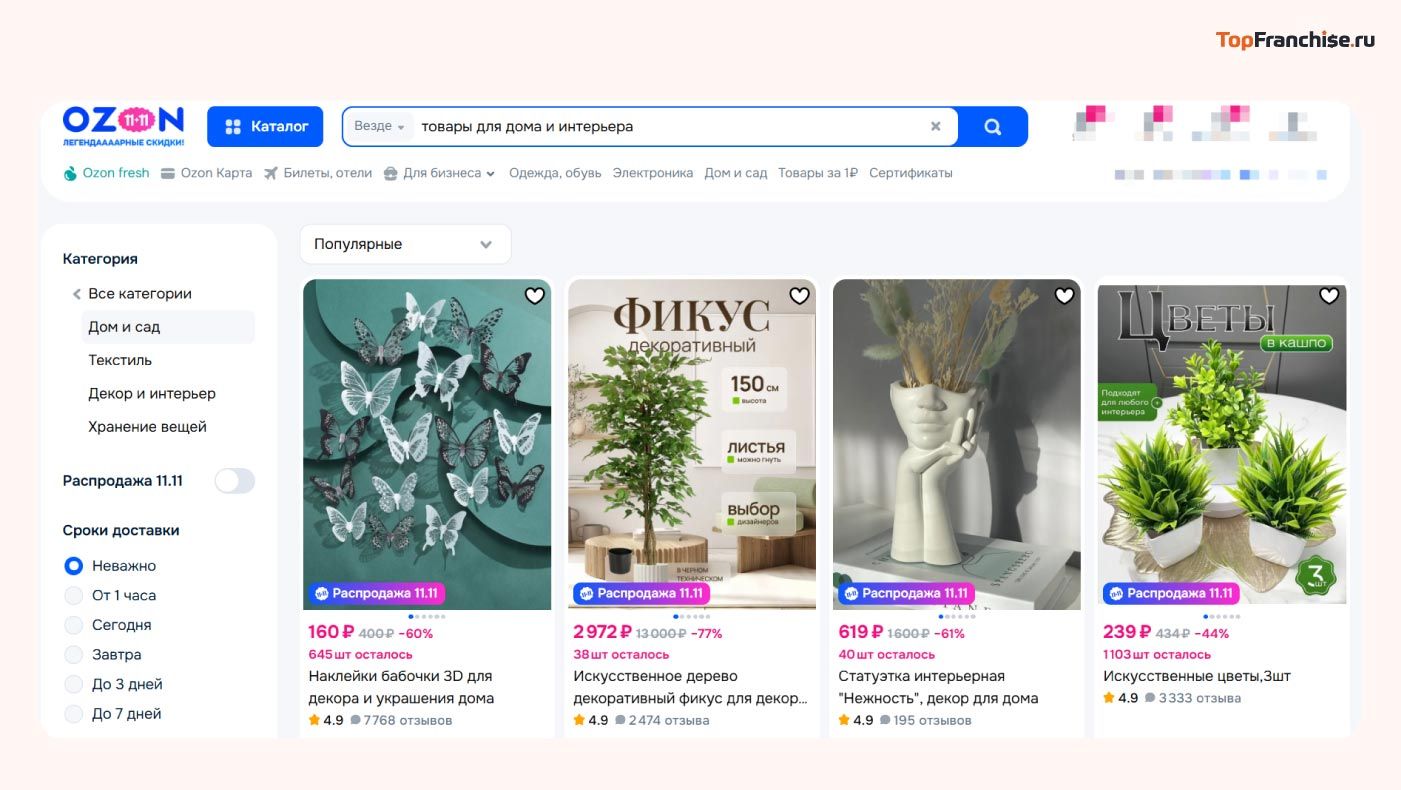Open the Электроника menu item
Screen dimensions: 1401x790
(652, 172)
